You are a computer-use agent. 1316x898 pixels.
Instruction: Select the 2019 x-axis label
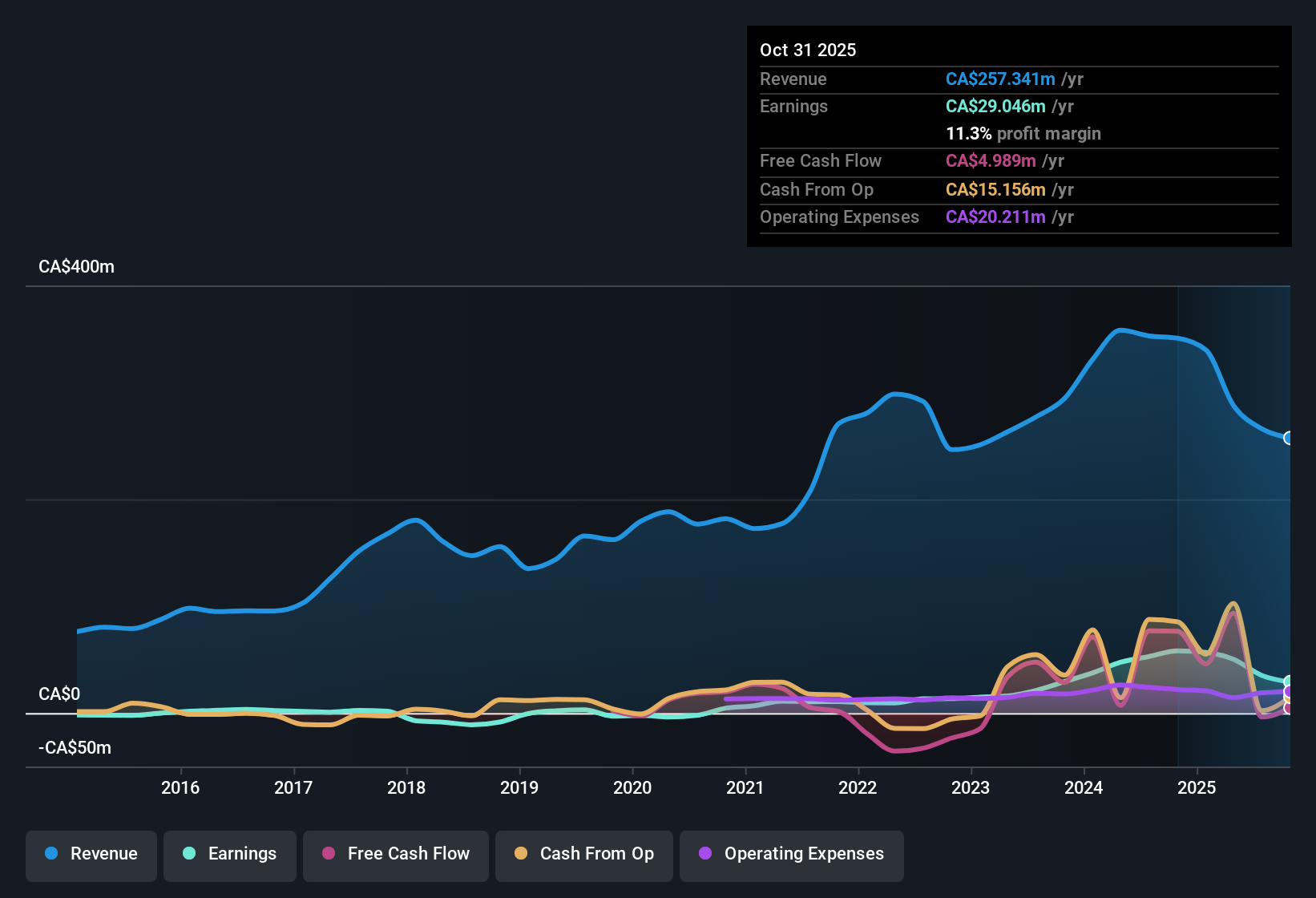pos(519,787)
